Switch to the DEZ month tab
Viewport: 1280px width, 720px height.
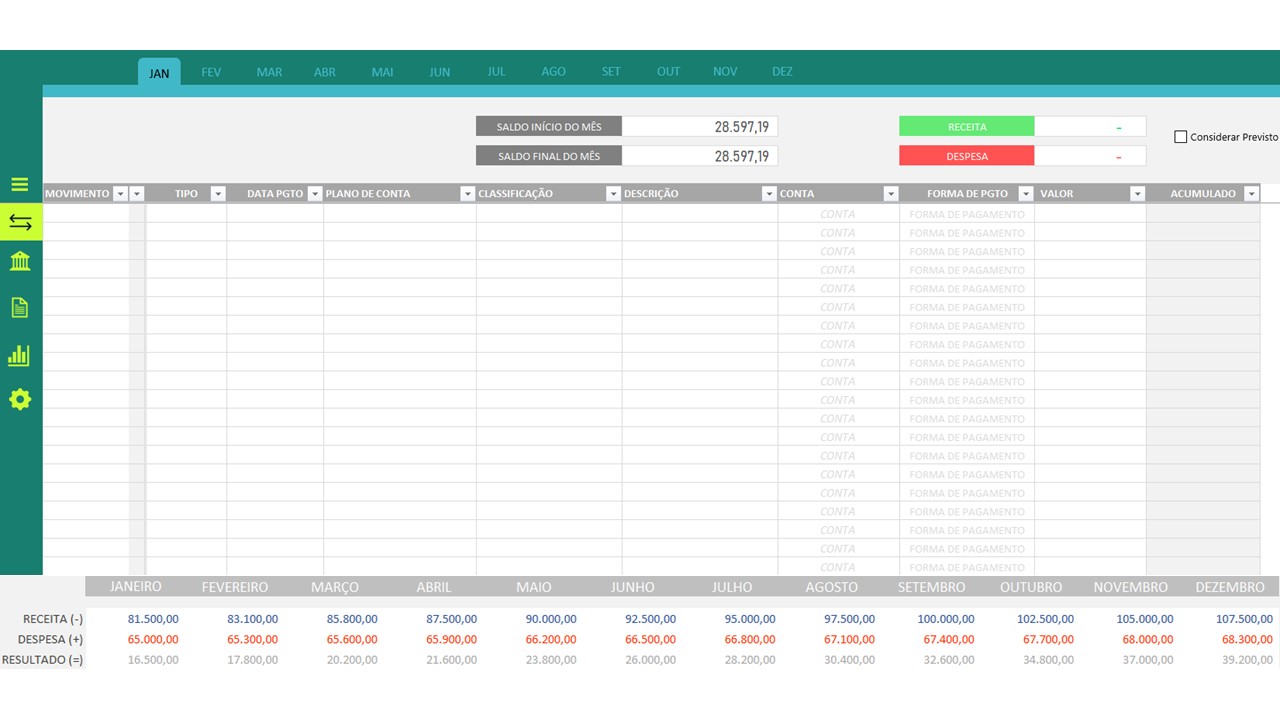782,72
